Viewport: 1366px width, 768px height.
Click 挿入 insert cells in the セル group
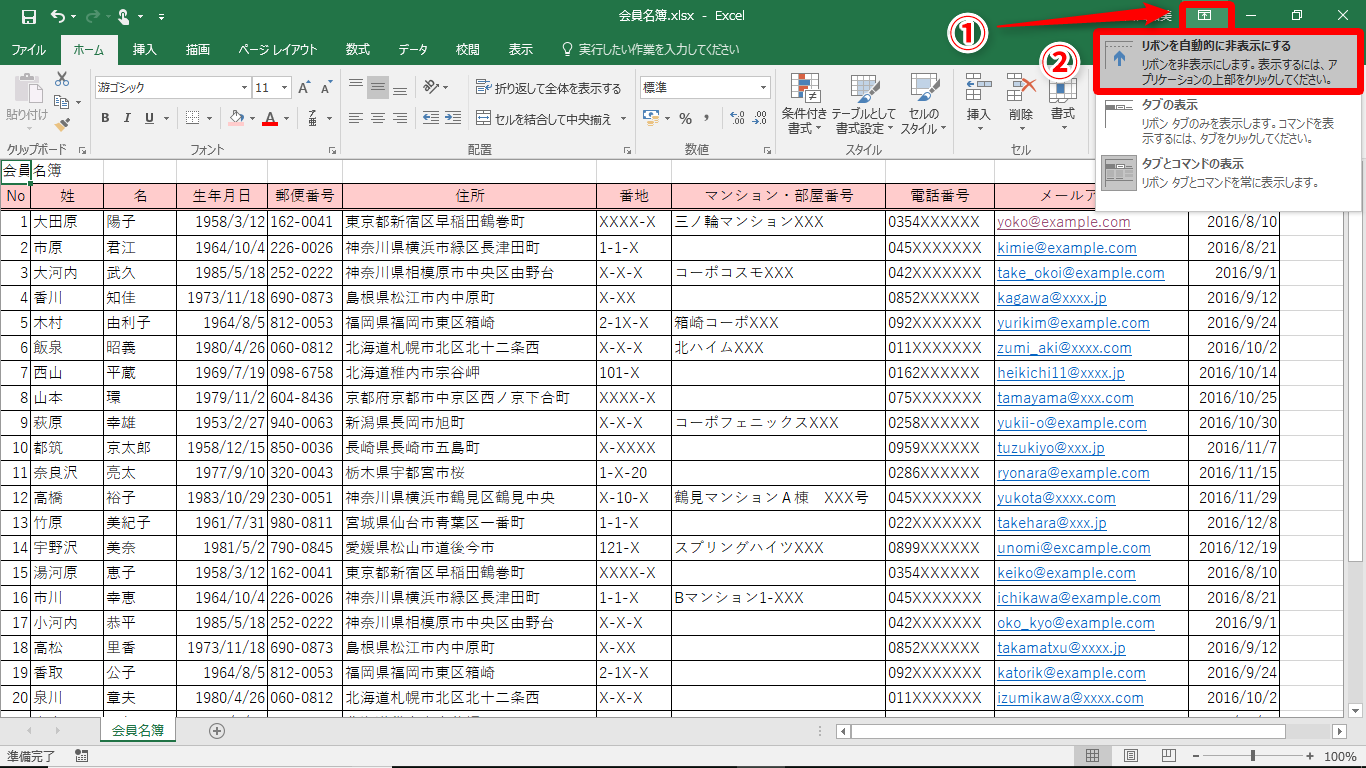click(x=978, y=103)
